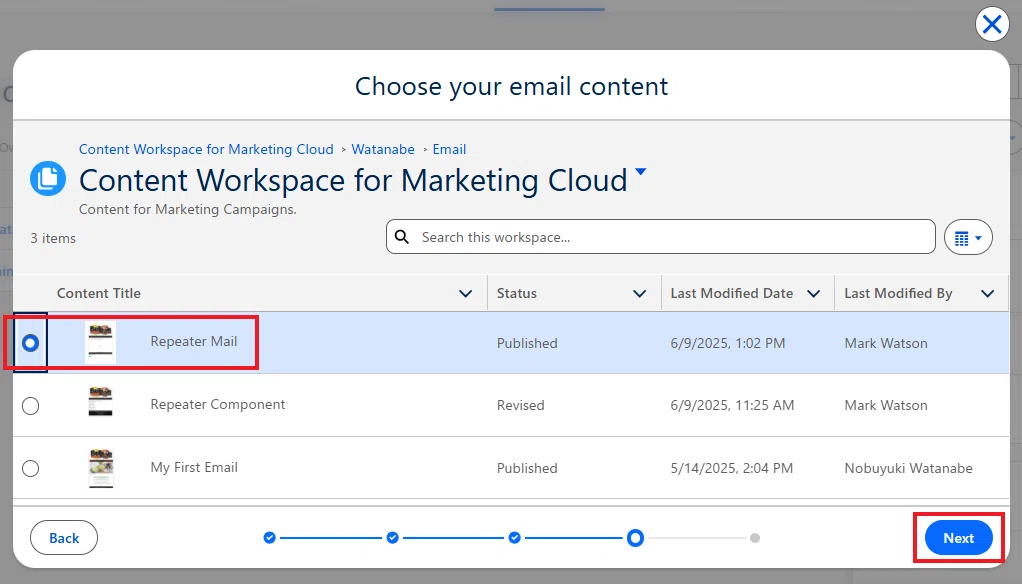Open the table display options menu
The height and width of the screenshot is (584, 1022).
tap(968, 237)
